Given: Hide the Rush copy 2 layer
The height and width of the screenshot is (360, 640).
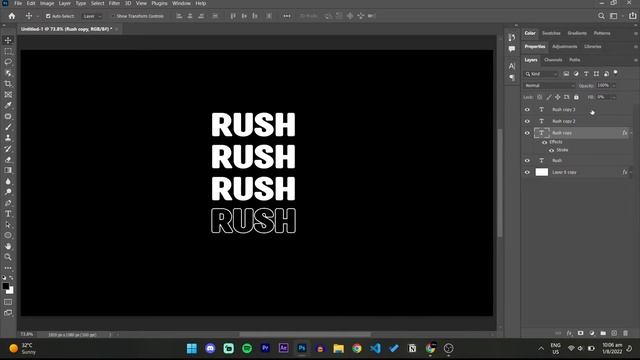Looking at the screenshot, I should click(527, 121).
